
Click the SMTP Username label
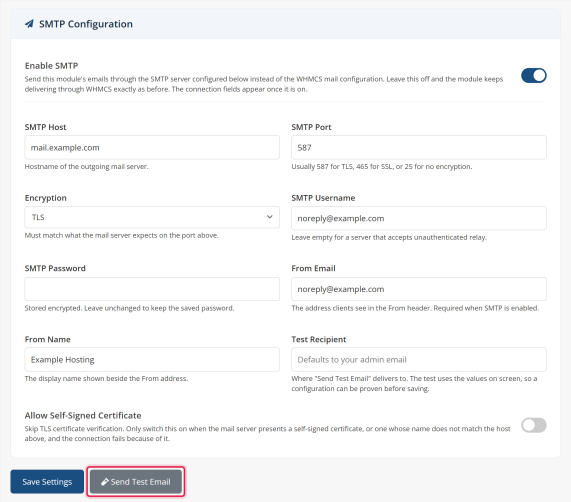pos(323,198)
